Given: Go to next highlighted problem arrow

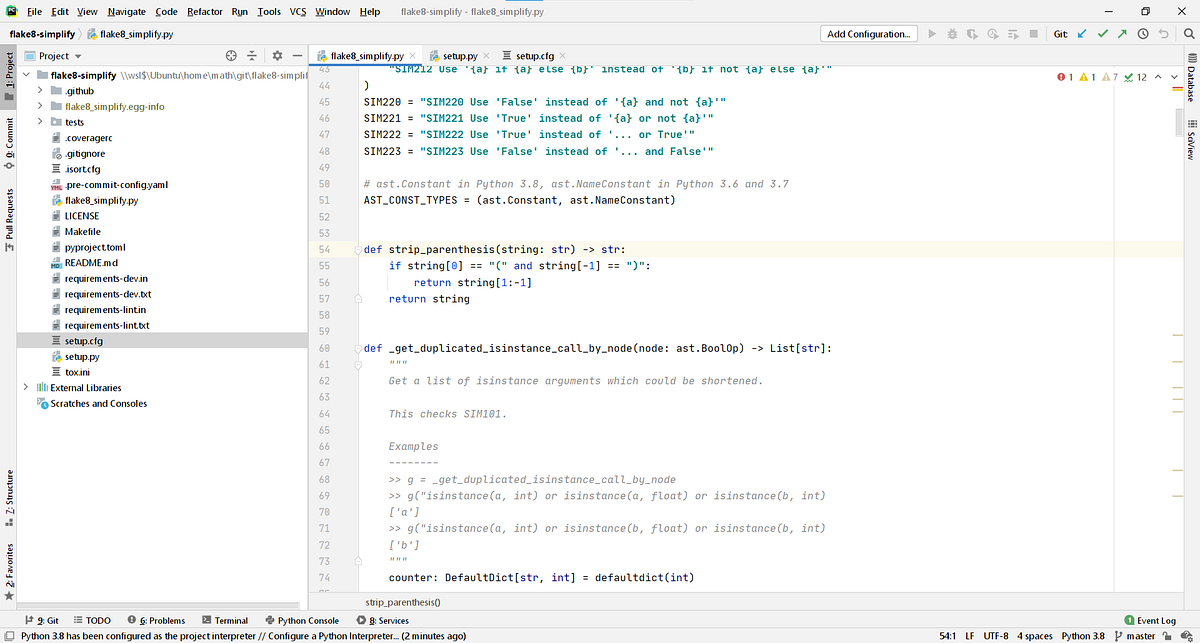Looking at the screenshot, I should tap(1174, 77).
